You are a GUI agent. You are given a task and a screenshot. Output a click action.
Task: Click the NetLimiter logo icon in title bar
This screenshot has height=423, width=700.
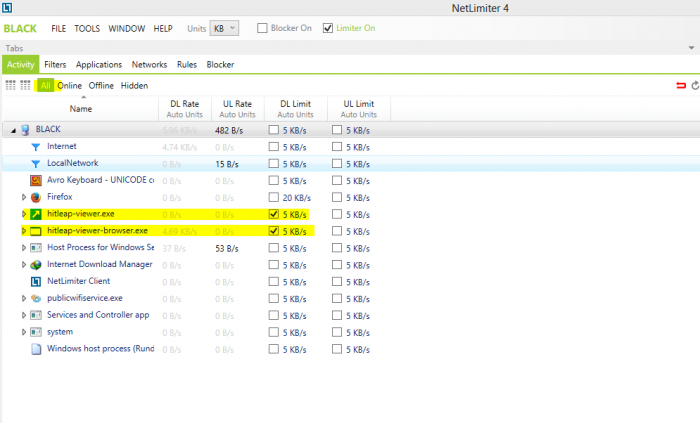click(x=7, y=7)
